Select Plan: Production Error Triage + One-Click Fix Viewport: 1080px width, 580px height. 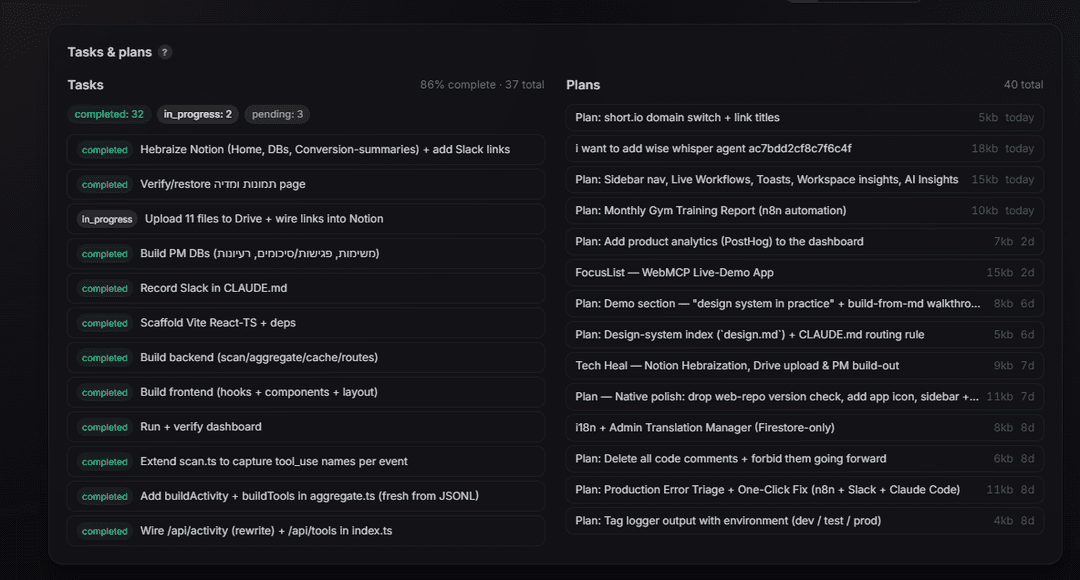[x=804, y=490]
